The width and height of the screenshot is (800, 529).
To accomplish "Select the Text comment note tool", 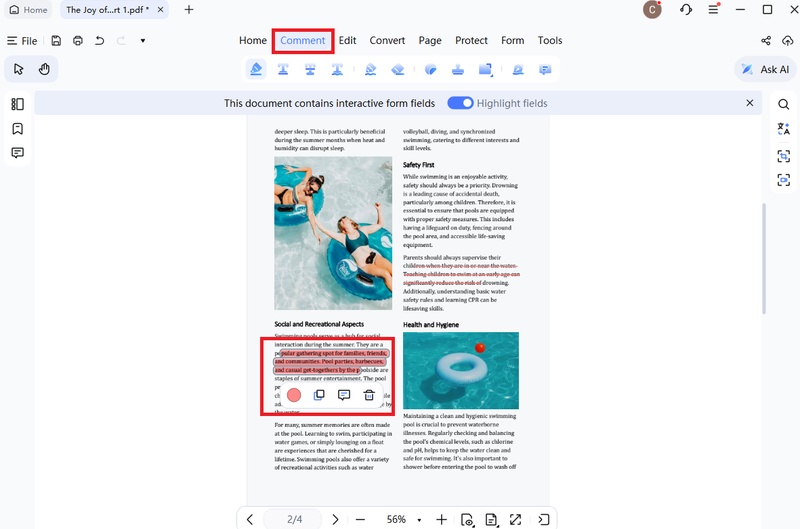I will coord(545,69).
